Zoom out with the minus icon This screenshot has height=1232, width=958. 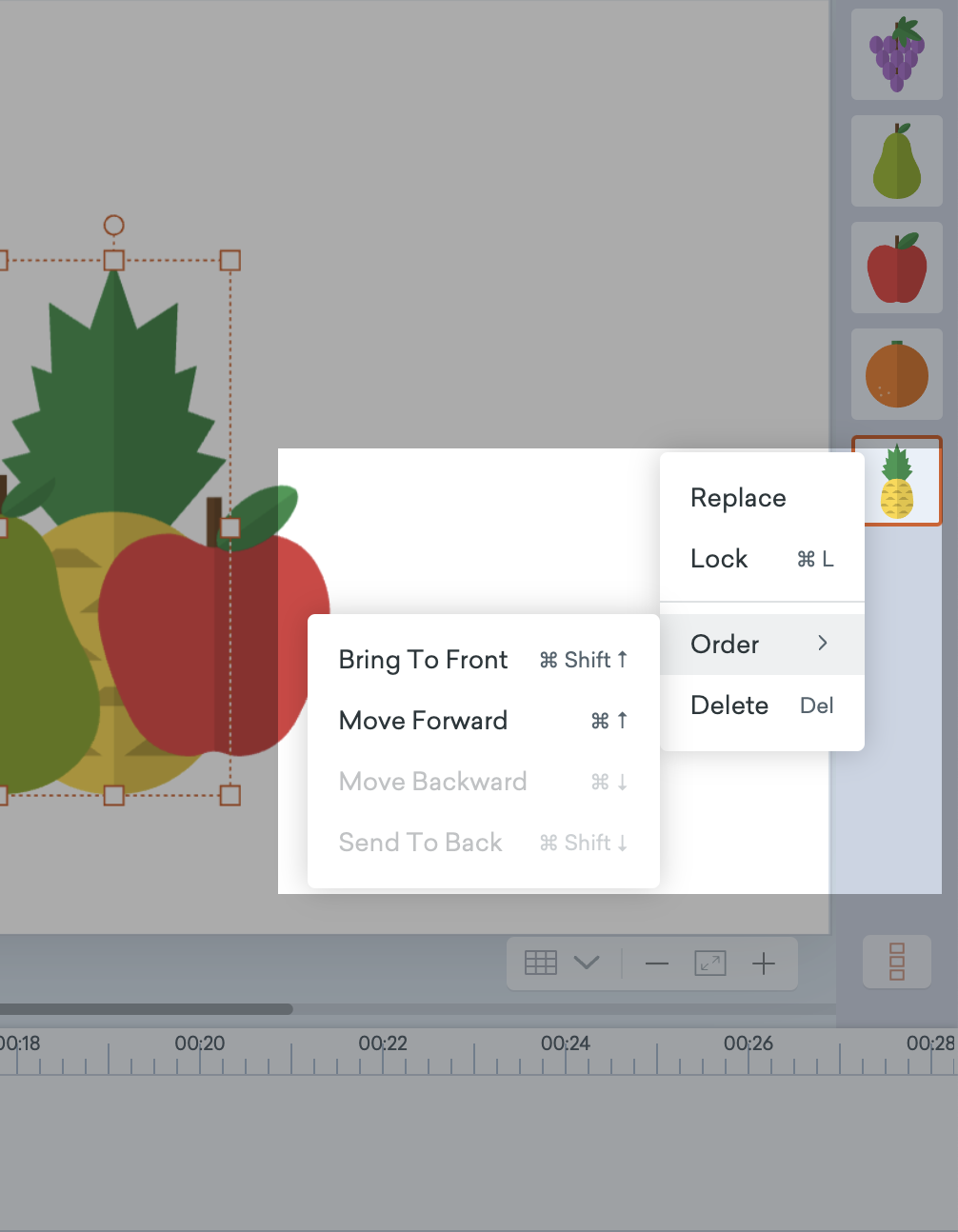[x=657, y=964]
